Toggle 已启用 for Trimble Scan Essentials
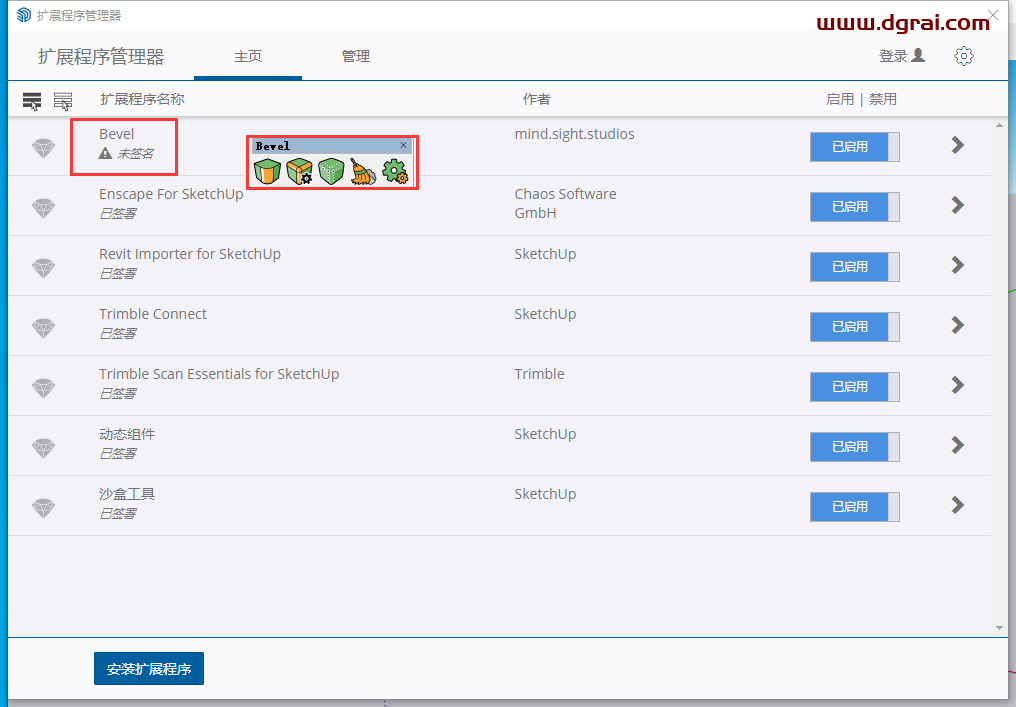 (855, 386)
